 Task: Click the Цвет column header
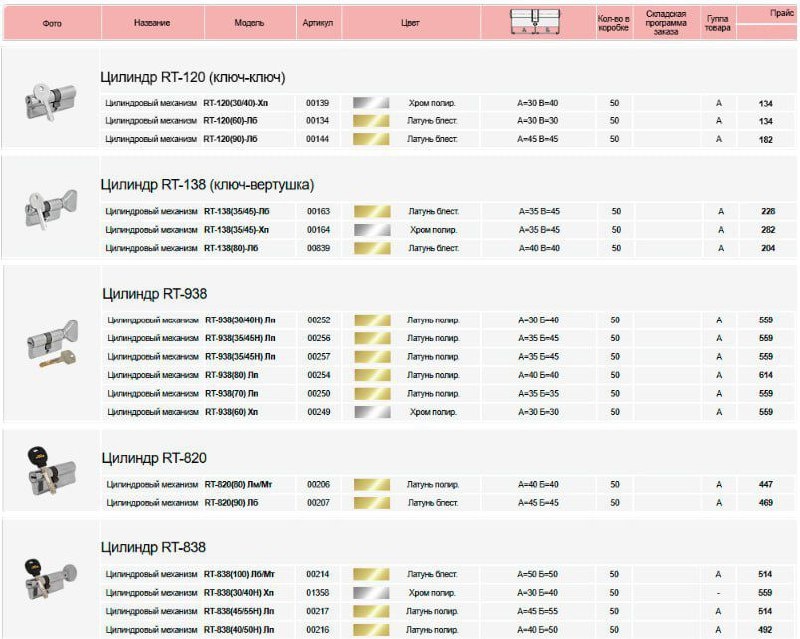click(410, 23)
